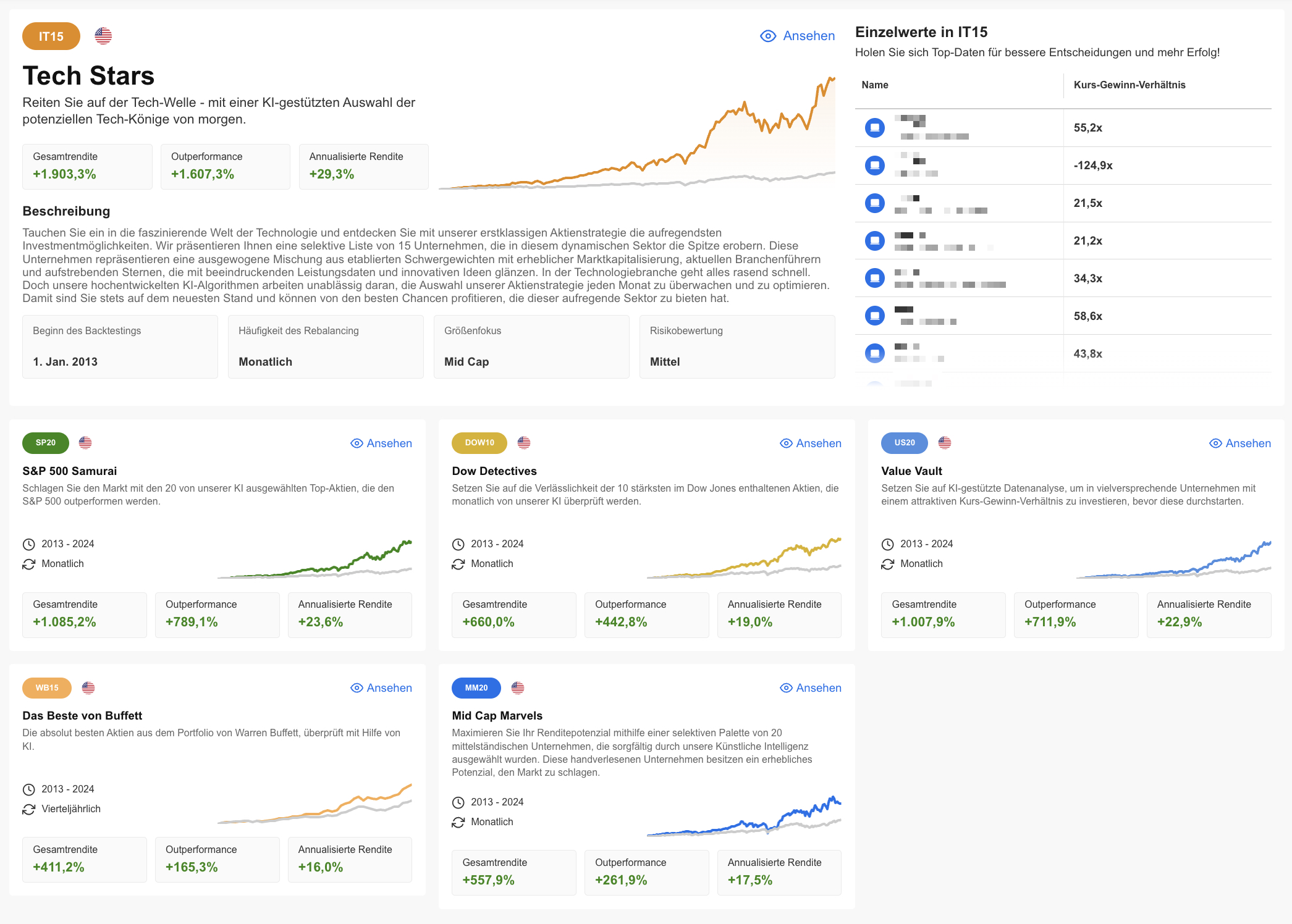The width and height of the screenshot is (1292, 924).
Task: Open Dow Detectives via Ansehen
Action: 811,443
